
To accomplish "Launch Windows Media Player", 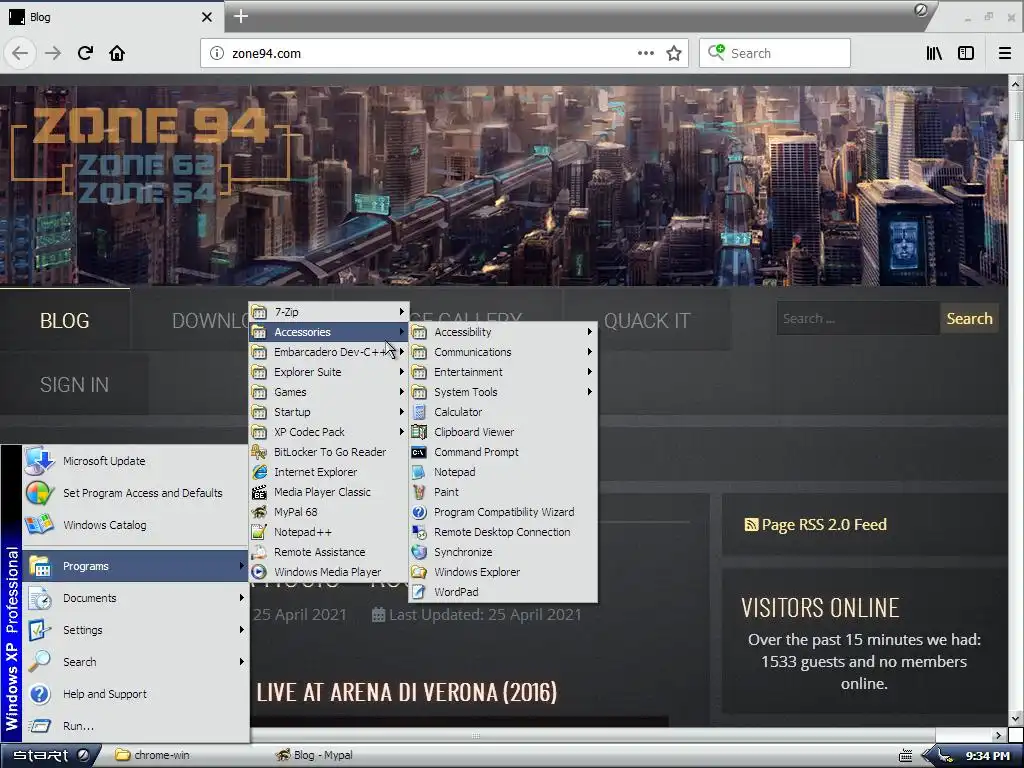I will [329, 572].
